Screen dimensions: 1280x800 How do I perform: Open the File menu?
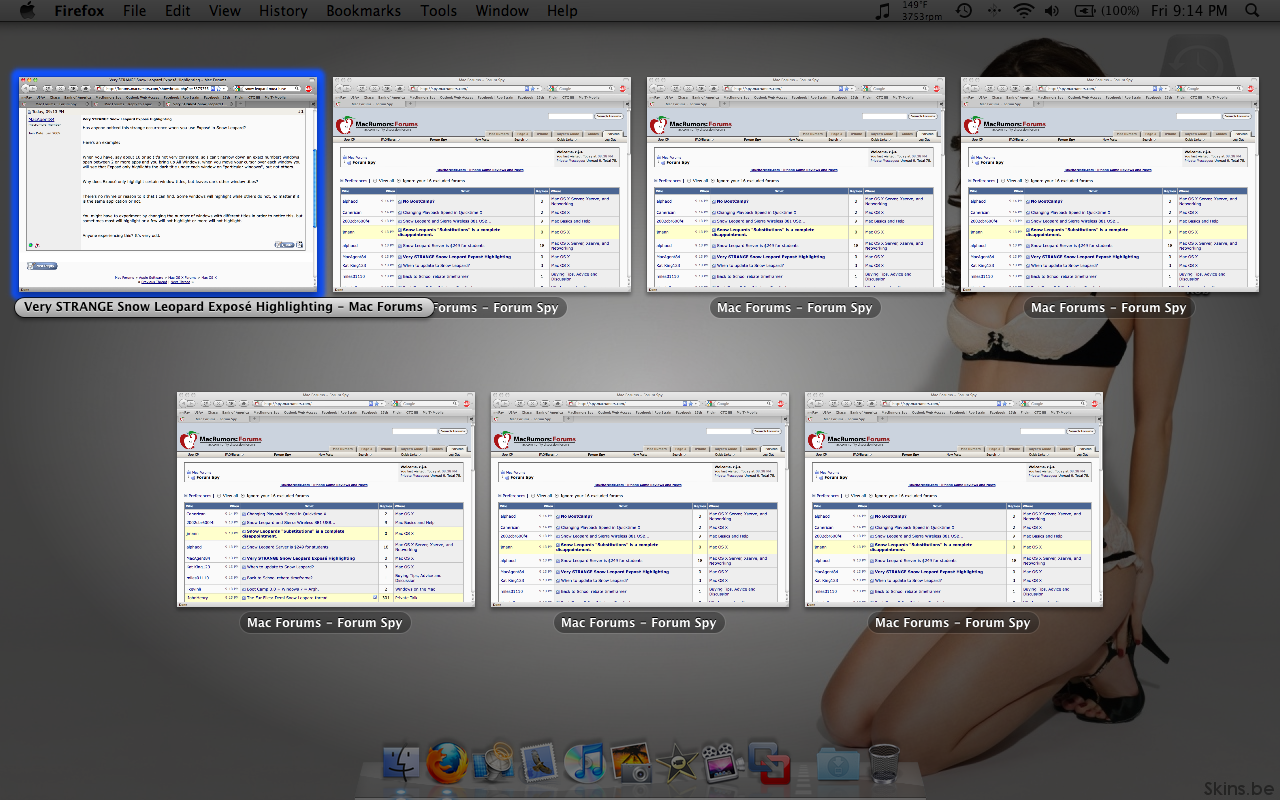click(134, 10)
